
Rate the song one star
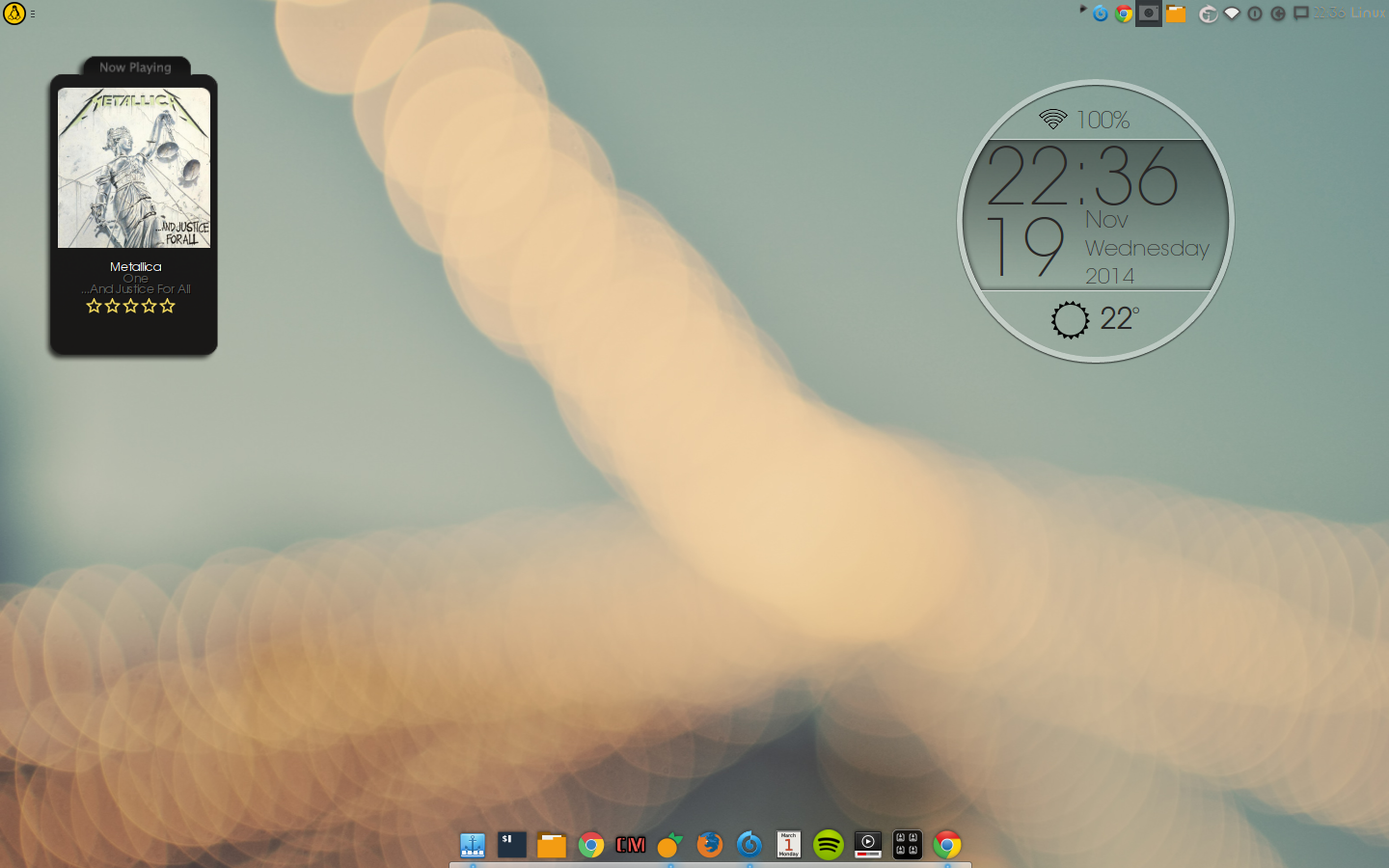[94, 306]
